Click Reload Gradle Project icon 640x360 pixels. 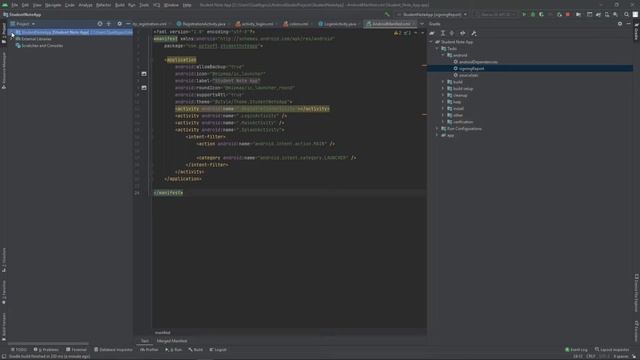[432, 33]
